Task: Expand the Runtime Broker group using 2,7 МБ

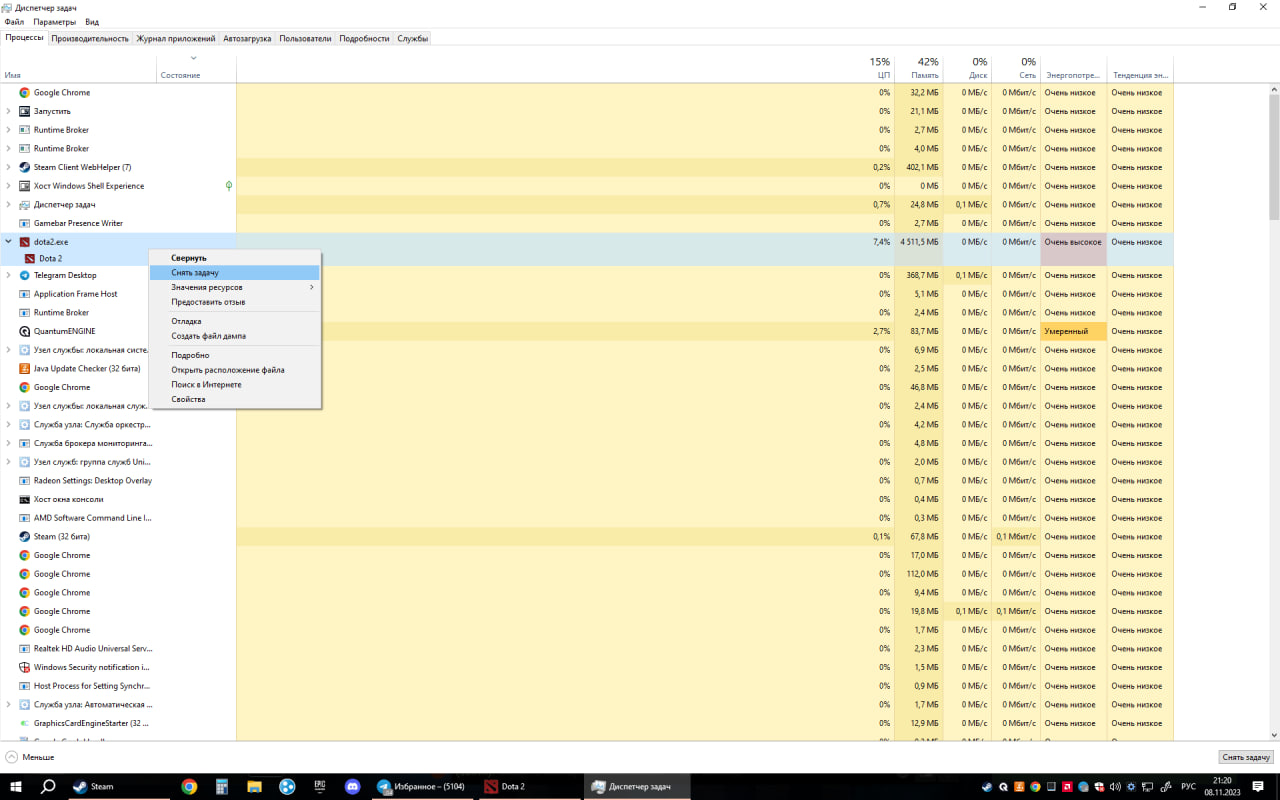Action: (9, 130)
